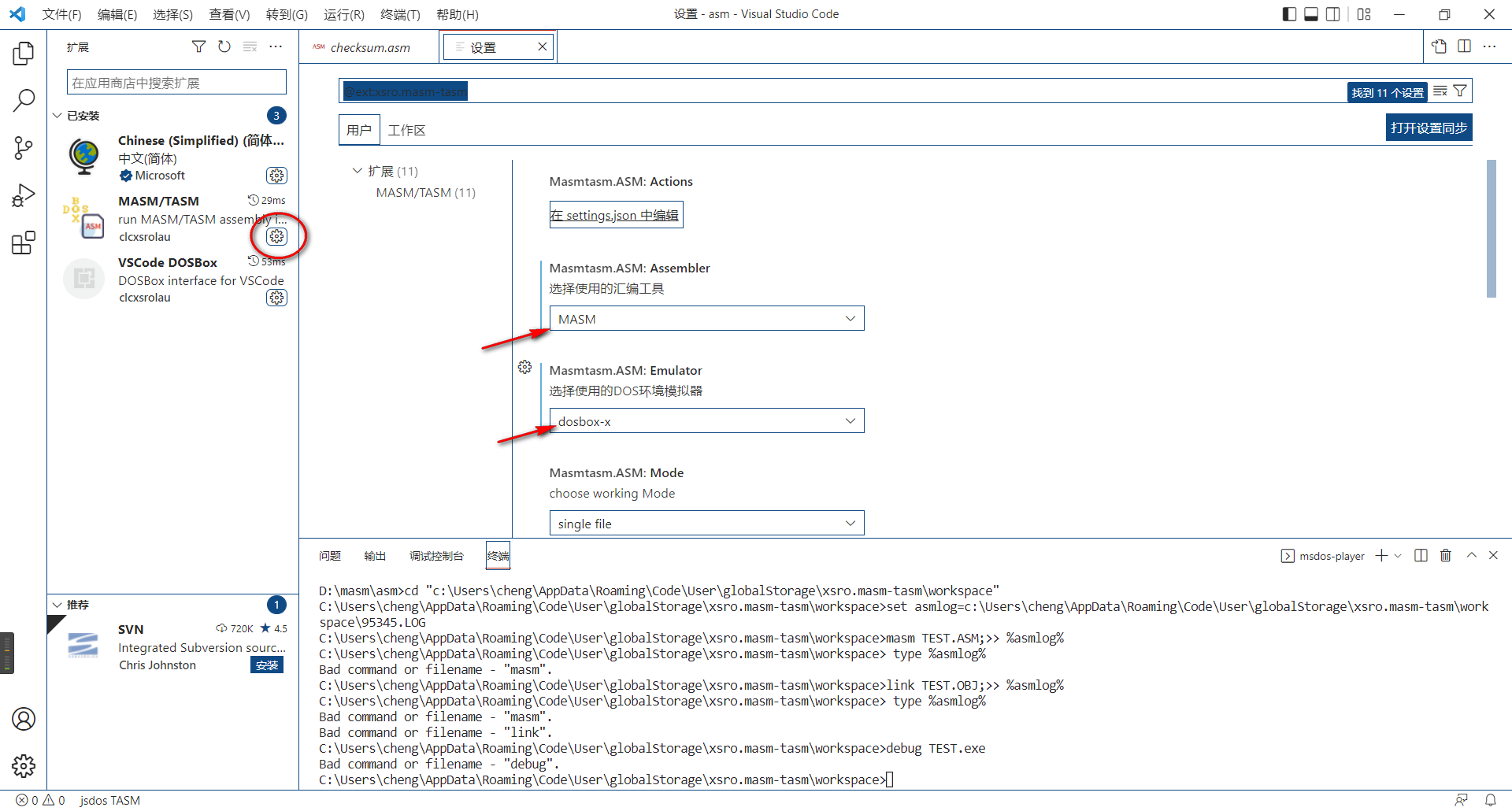
Task: Open Source Control view
Action: tap(24, 147)
